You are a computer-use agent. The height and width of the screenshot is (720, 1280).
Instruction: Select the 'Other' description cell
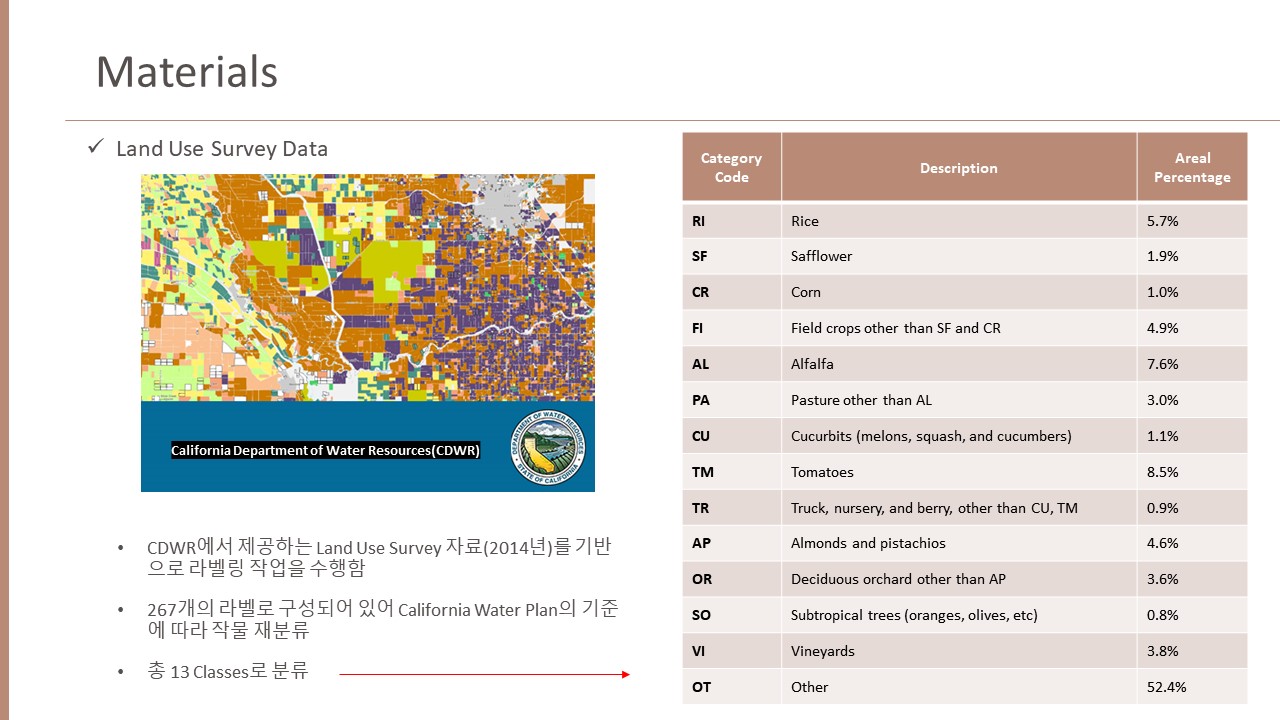[959, 687]
